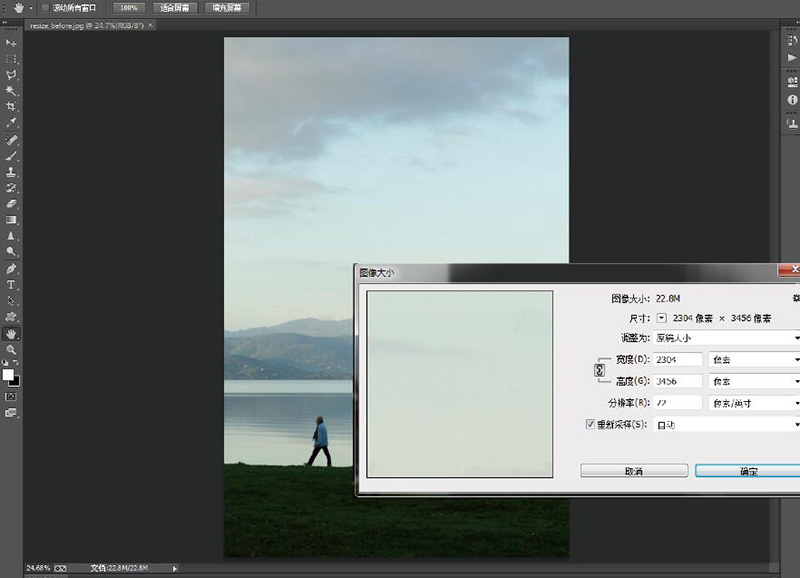Select the Pen tool

coord(12,269)
